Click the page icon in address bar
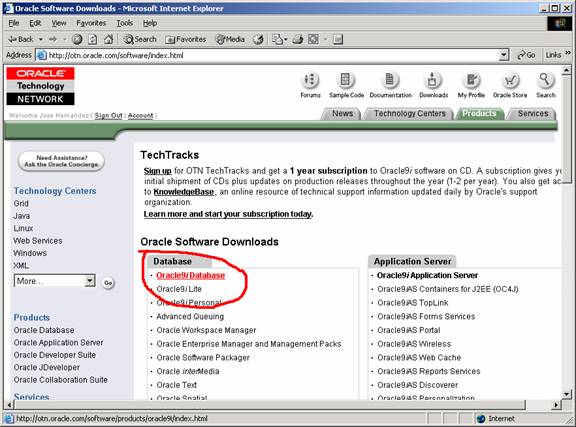The height and width of the screenshot is (427, 576). coord(42,55)
